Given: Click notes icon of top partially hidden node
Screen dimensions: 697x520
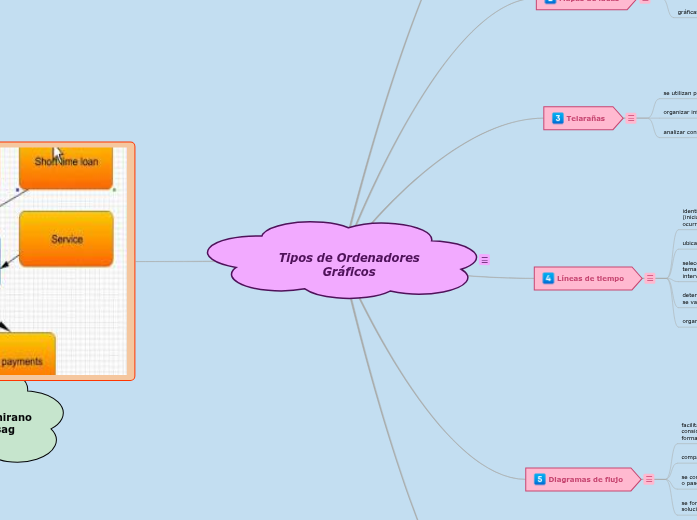Looking at the screenshot, I should click(x=644, y=2).
